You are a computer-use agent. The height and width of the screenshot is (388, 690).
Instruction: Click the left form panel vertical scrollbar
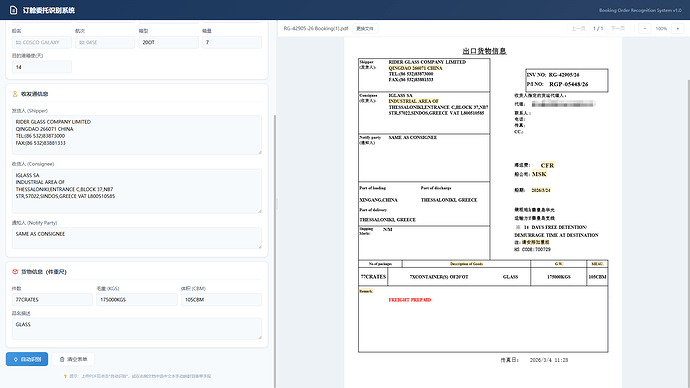click(x=275, y=251)
